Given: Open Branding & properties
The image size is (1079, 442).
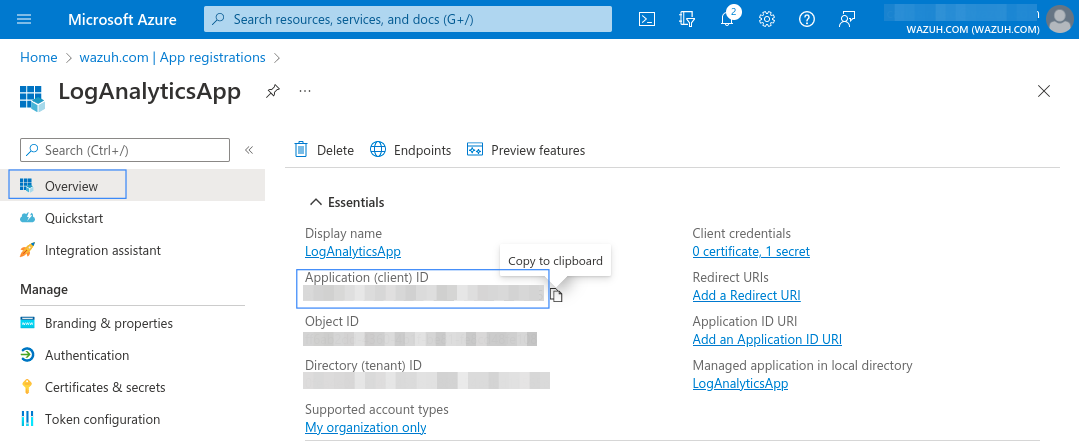Looking at the screenshot, I should coord(109,324).
